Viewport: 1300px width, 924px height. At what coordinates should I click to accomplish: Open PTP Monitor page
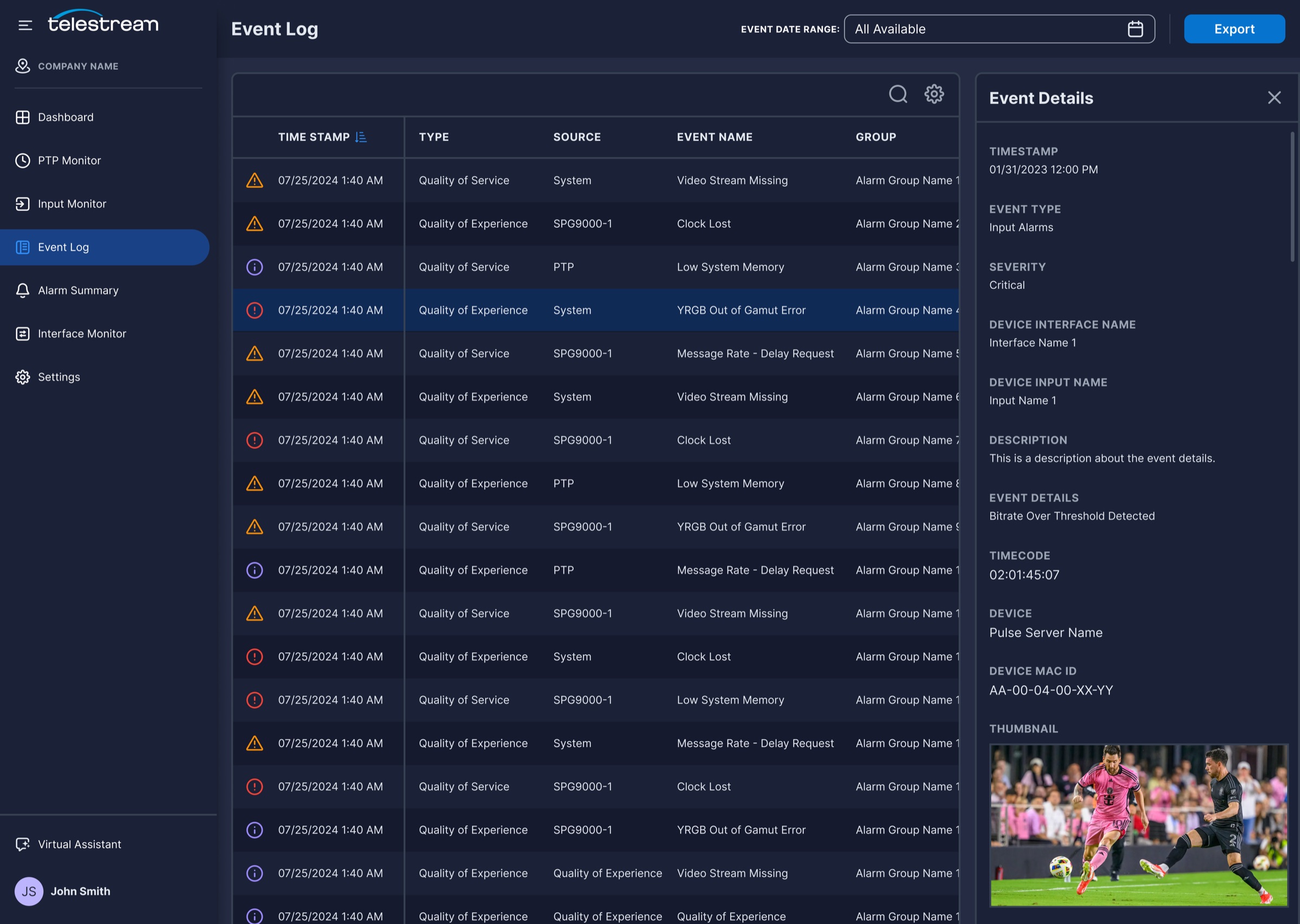[105, 160]
